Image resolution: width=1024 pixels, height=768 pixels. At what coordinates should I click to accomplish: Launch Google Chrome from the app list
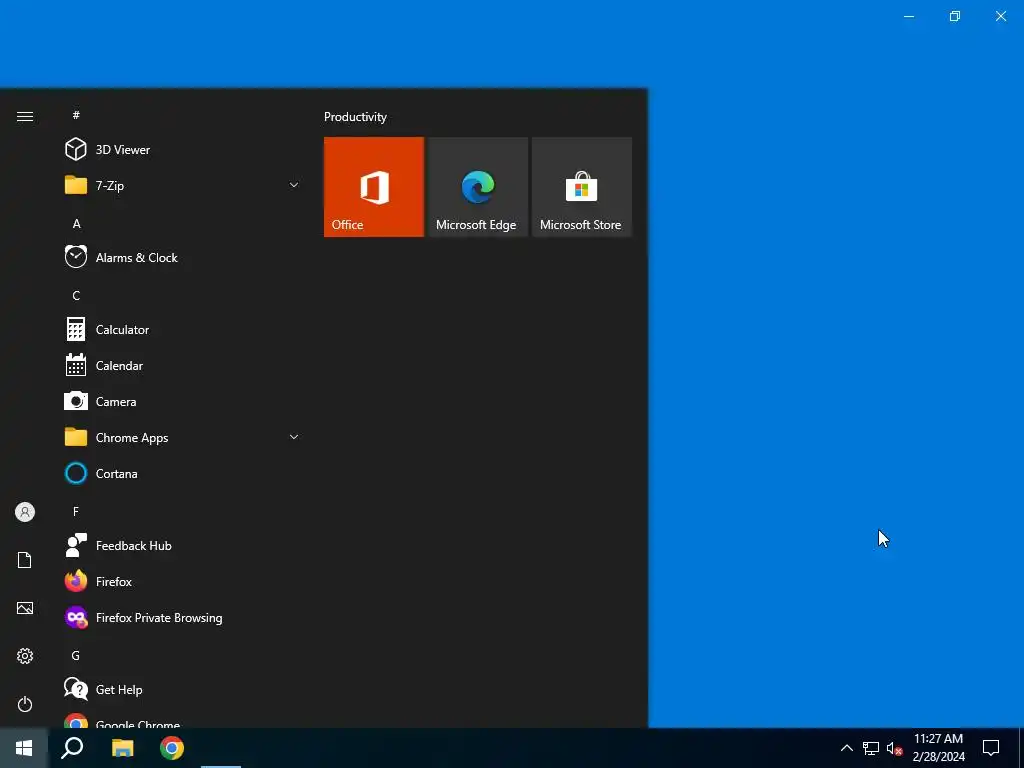click(183, 720)
